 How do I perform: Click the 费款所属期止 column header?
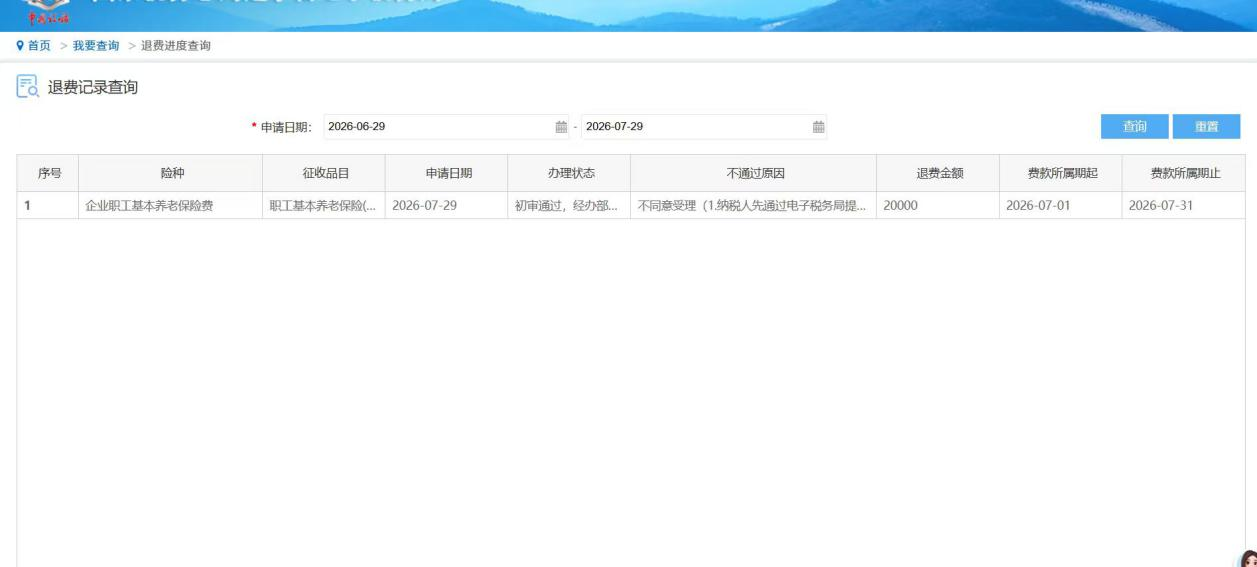[1185, 173]
